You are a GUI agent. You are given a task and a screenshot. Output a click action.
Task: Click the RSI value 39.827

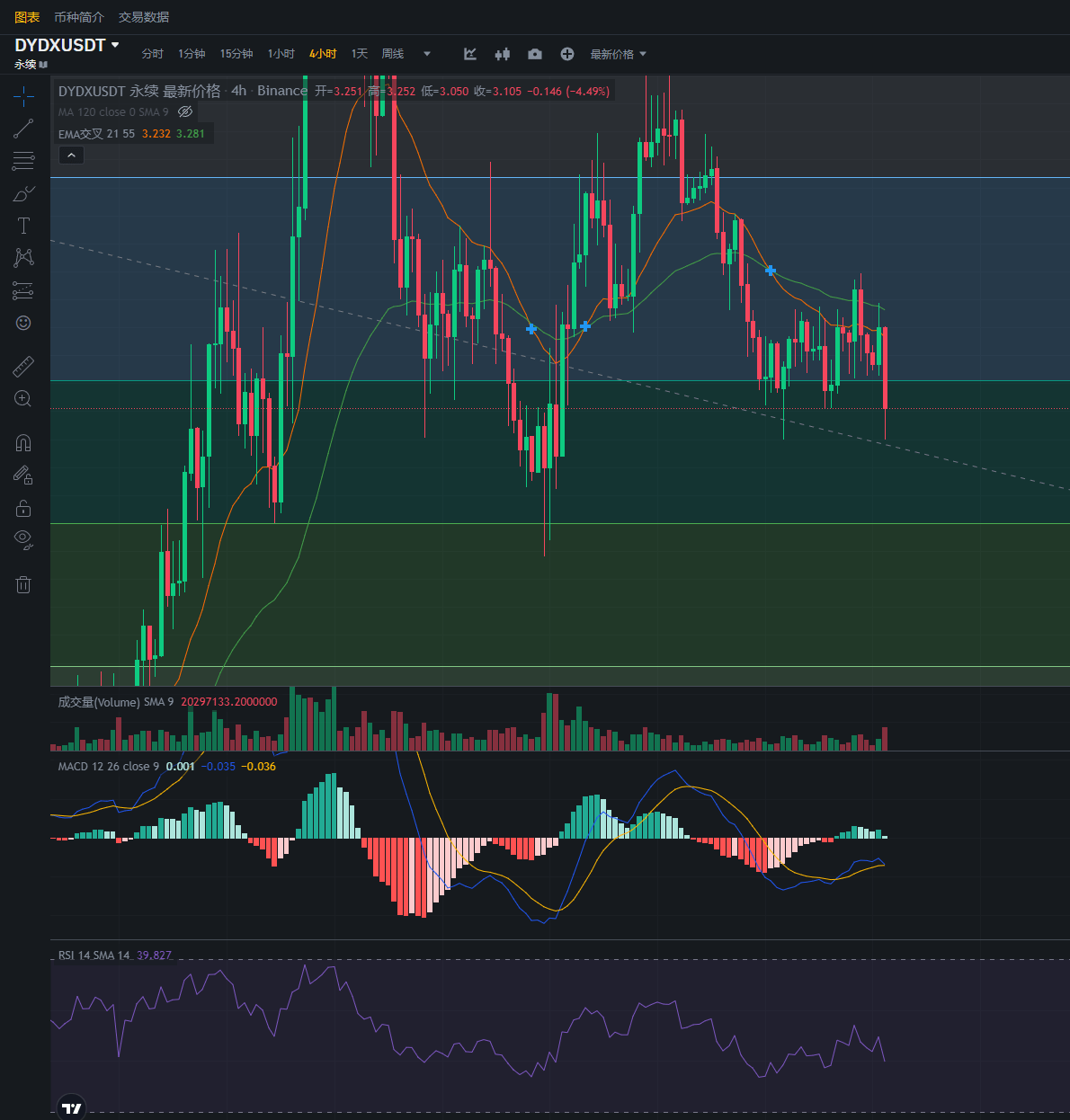pos(154,956)
